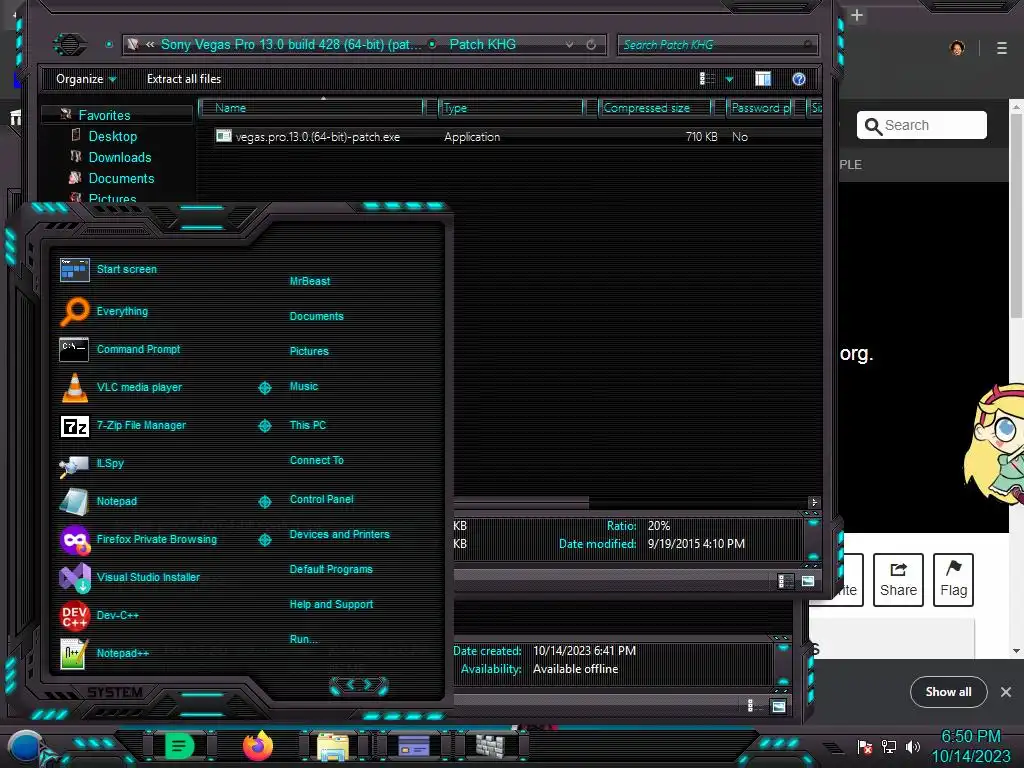This screenshot has height=768, width=1024.
Task: Click browser Search box on the webpage
Action: pyautogui.click(x=921, y=125)
